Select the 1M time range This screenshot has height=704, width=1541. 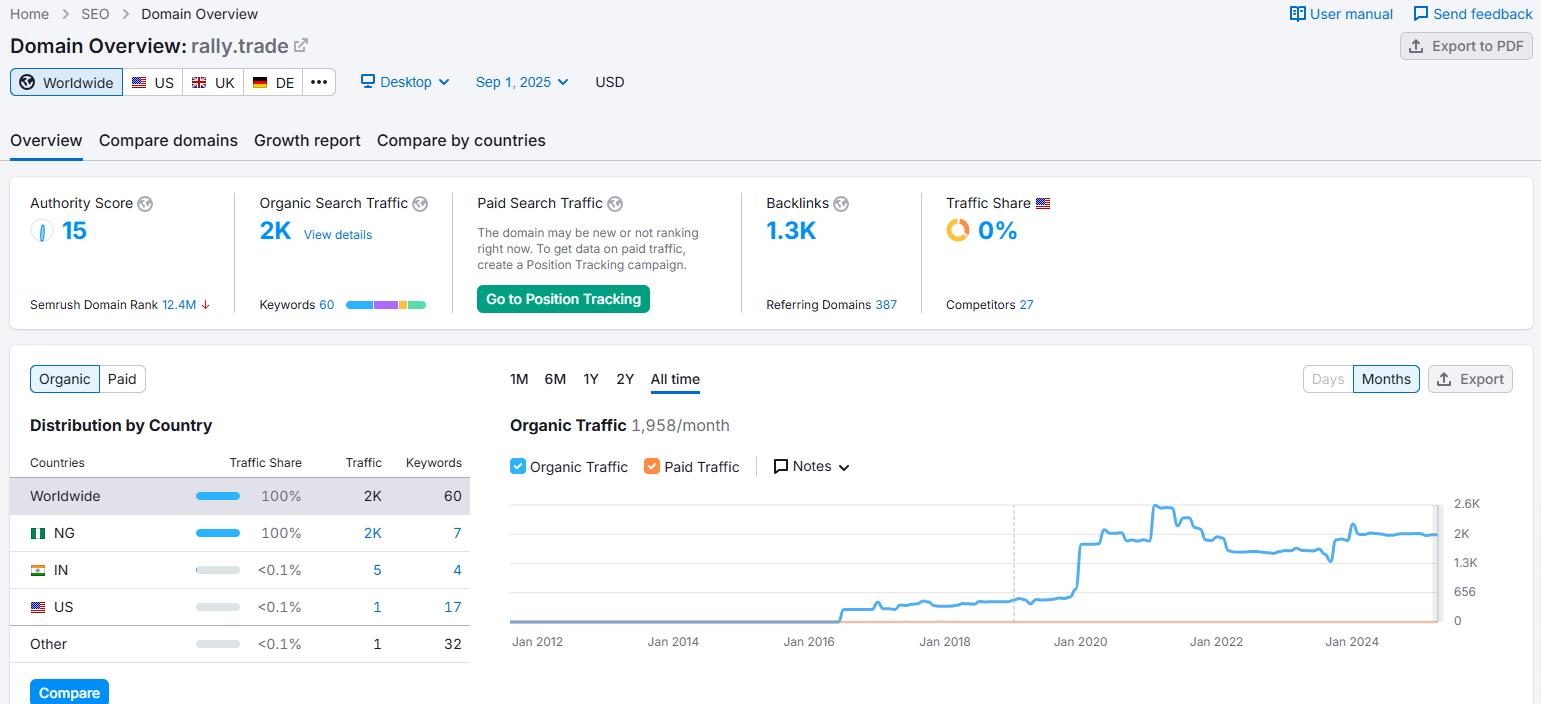pyautogui.click(x=519, y=379)
